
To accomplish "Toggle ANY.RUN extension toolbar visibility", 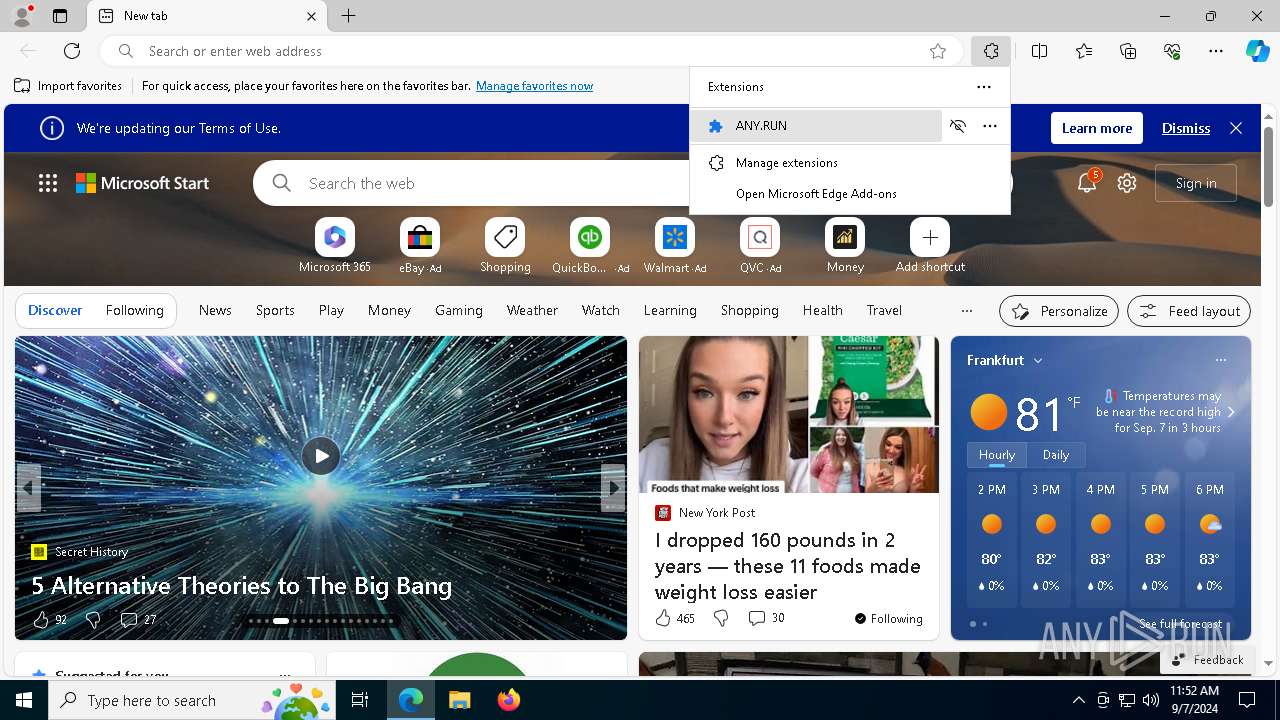I will click(958, 126).
